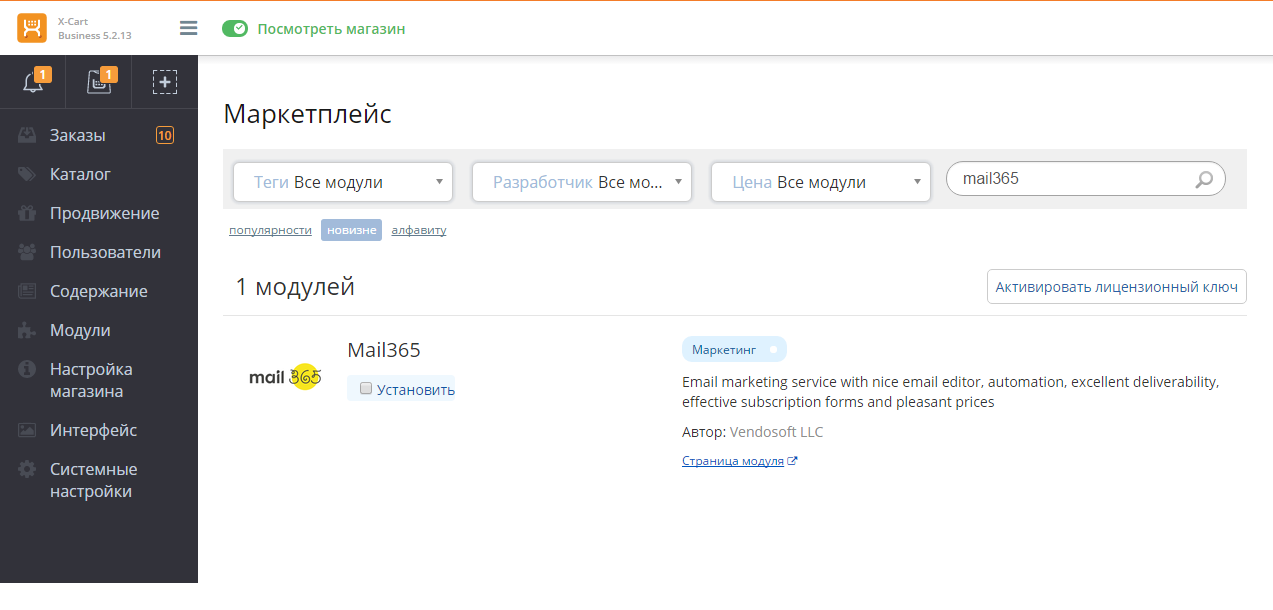1273x610 pixels.
Task: Open the recent orders clipboard icon
Action: click(100, 82)
